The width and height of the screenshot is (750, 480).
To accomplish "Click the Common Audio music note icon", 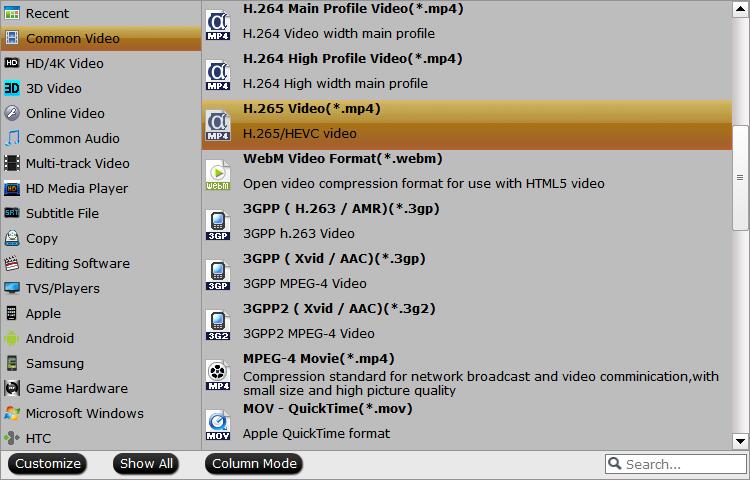I will (x=12, y=138).
